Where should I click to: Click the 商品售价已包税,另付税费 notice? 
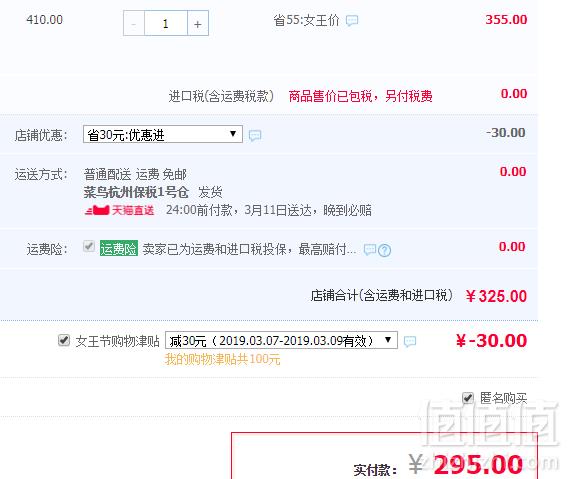(x=360, y=96)
